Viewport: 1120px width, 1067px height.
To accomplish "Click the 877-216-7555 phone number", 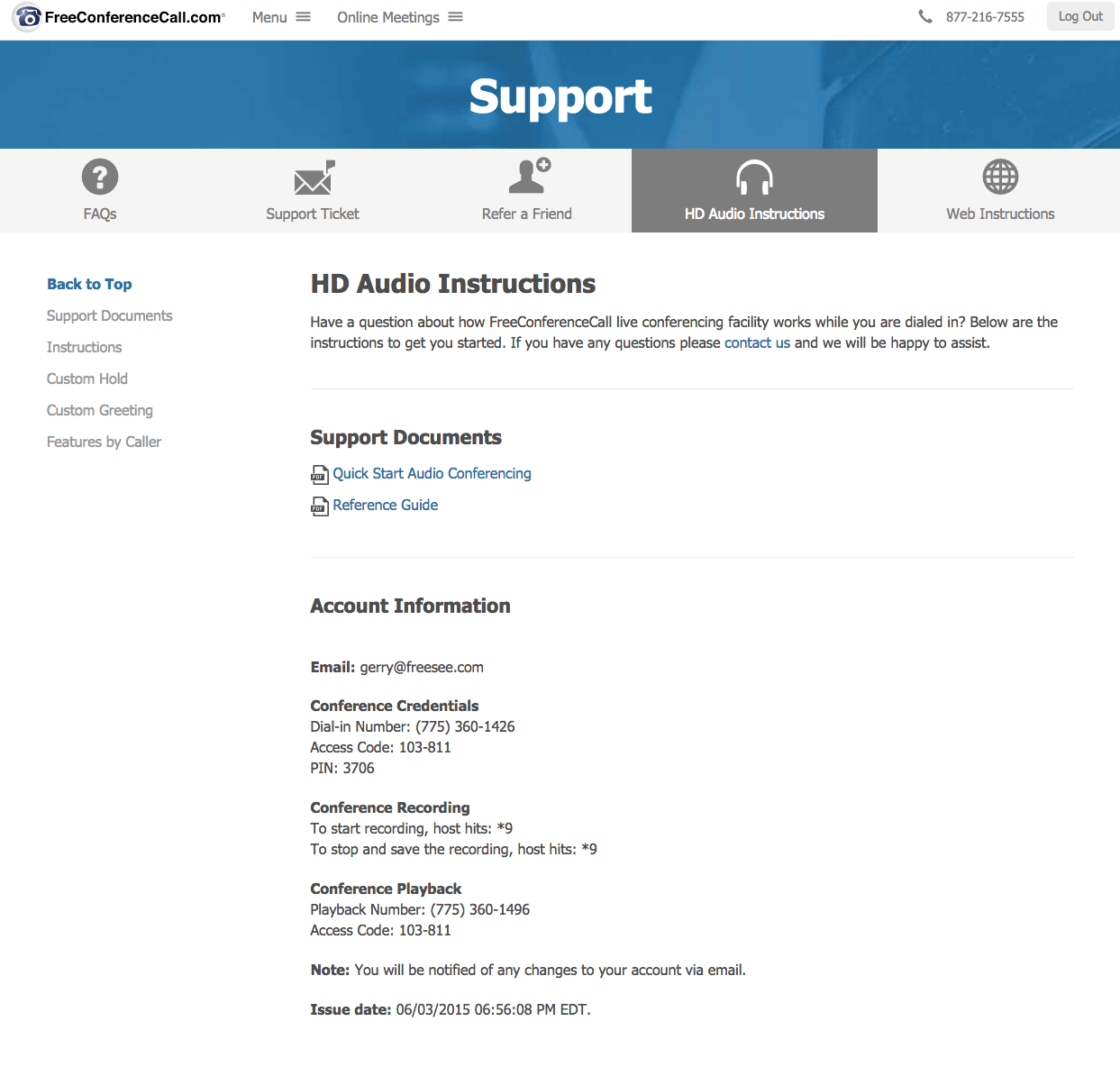I will [x=985, y=16].
